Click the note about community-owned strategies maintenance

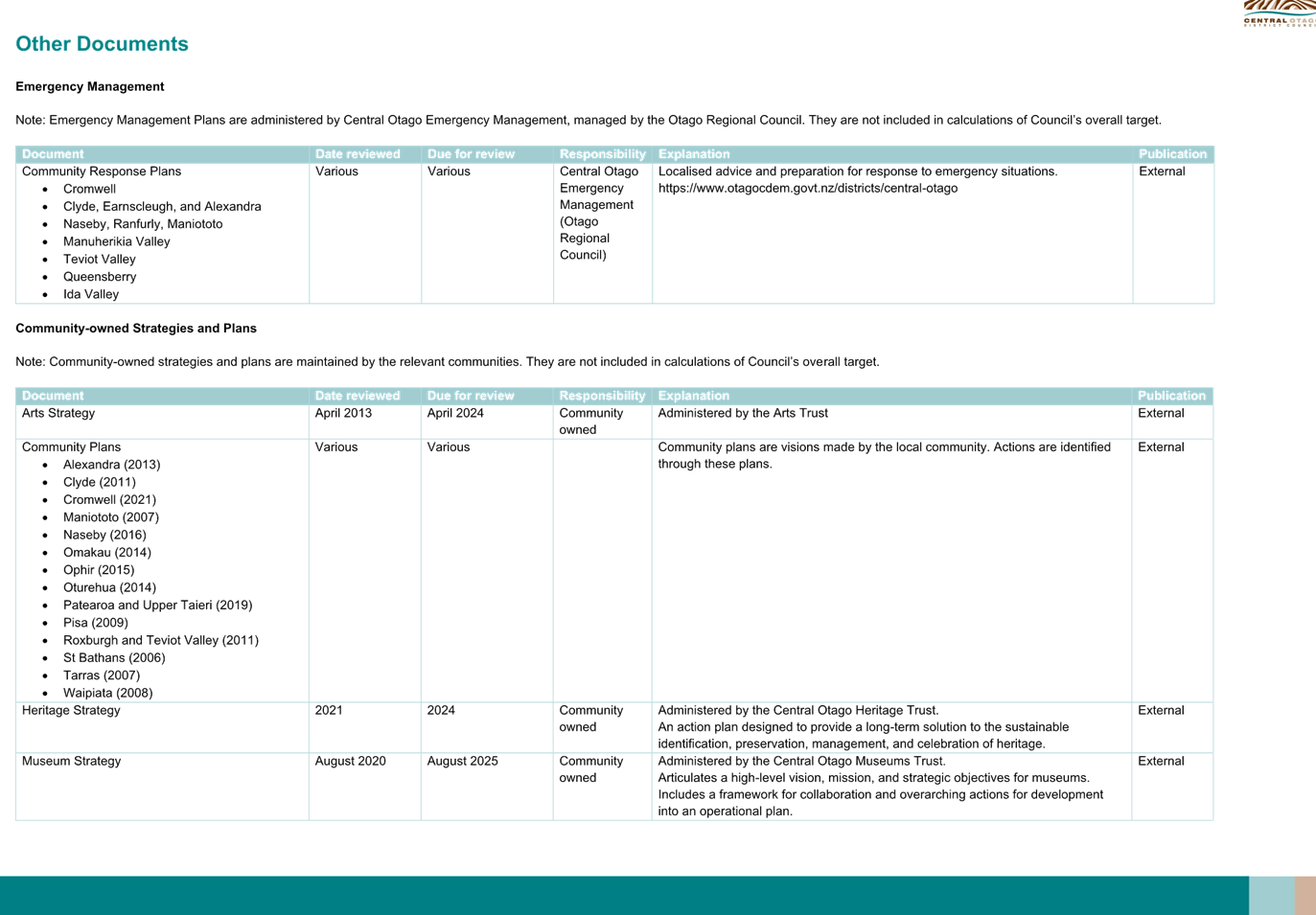448,361
